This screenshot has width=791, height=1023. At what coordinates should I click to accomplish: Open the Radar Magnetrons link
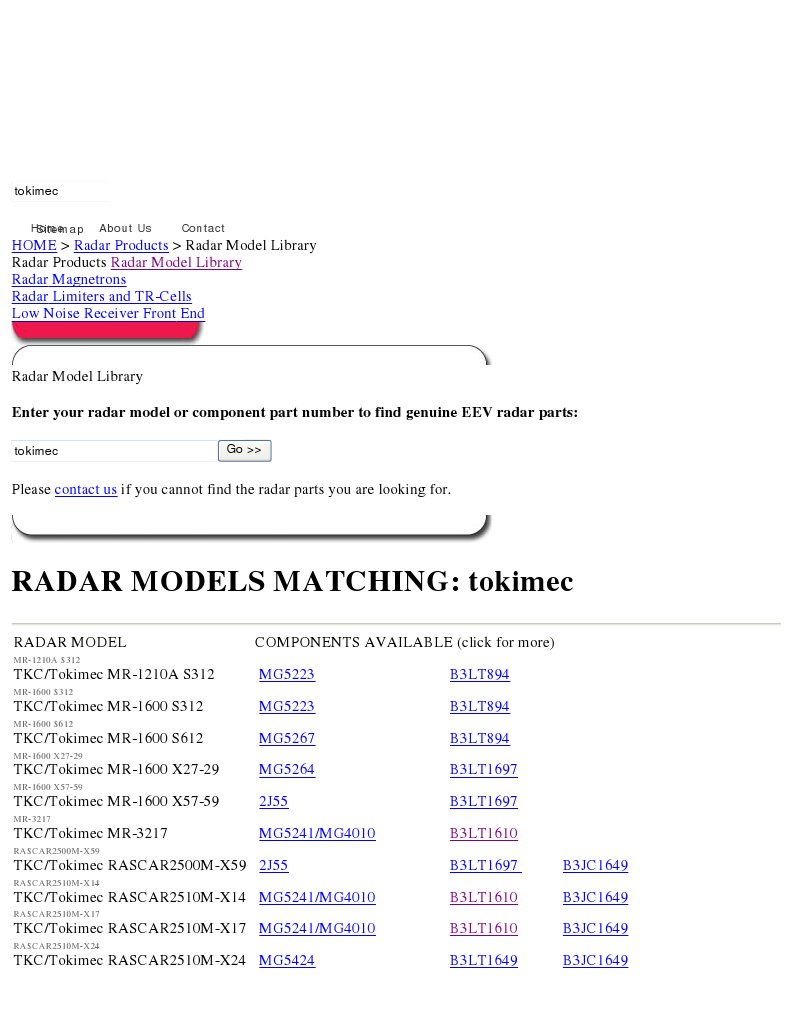coord(69,279)
